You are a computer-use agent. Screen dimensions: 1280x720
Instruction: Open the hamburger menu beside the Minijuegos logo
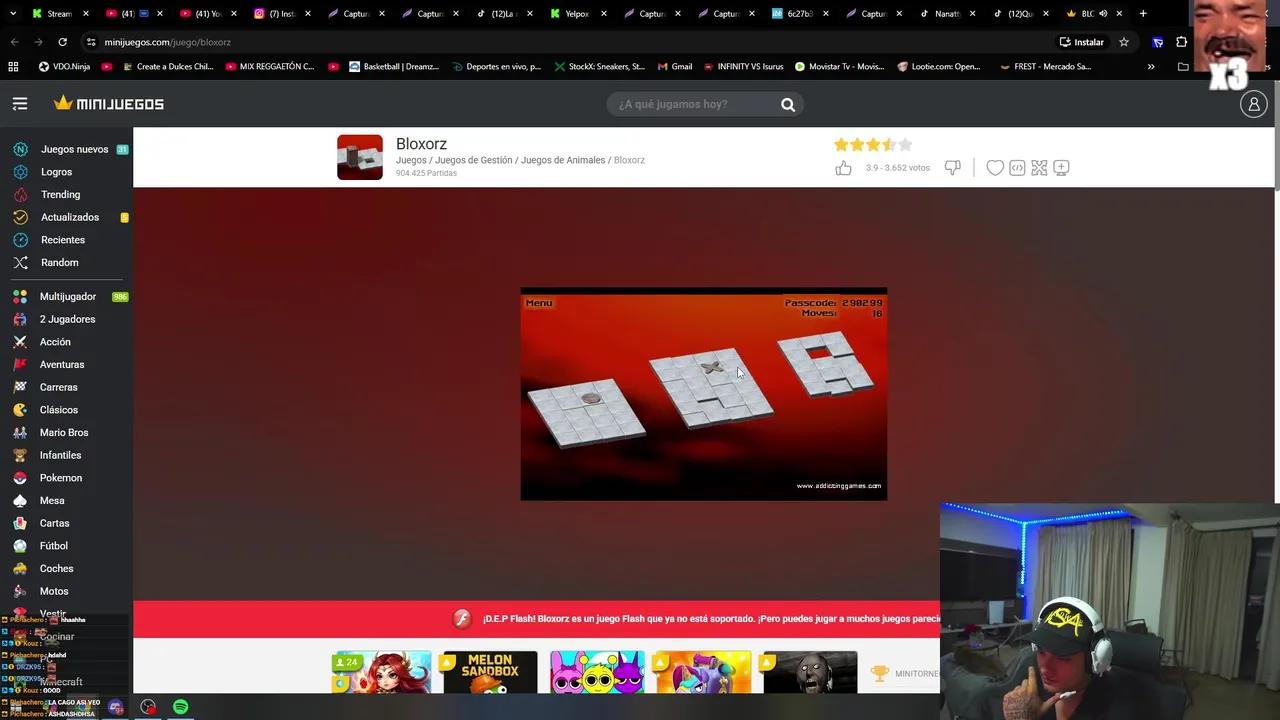coord(20,104)
